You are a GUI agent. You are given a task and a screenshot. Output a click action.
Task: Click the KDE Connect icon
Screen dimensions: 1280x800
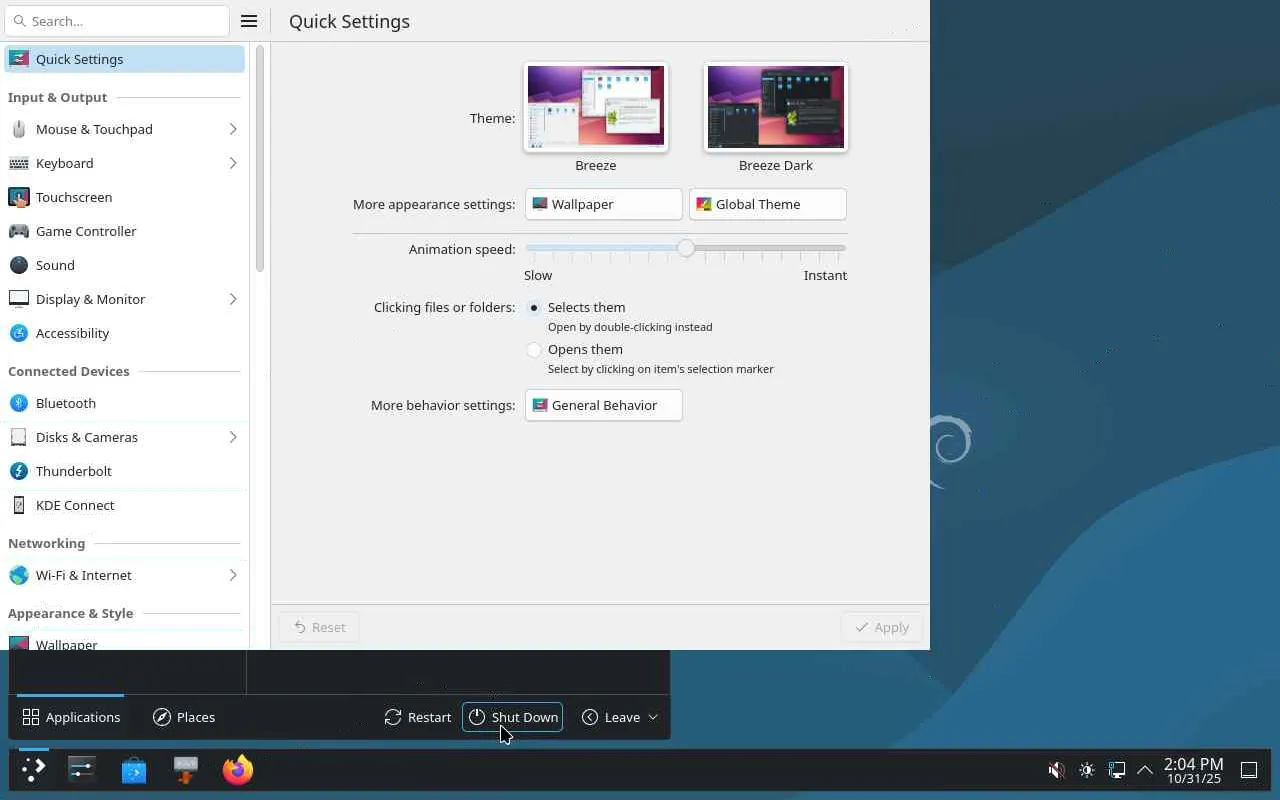pos(19,505)
